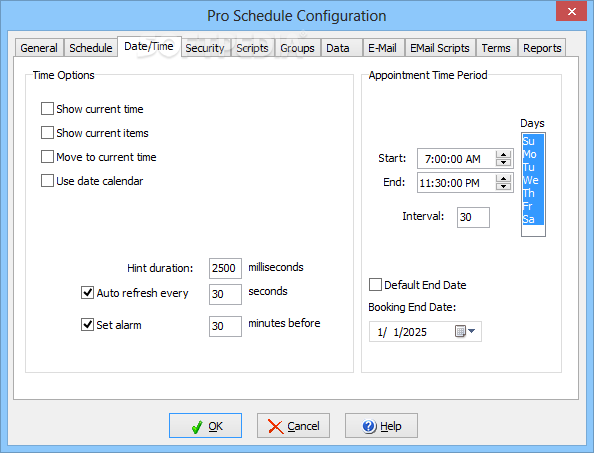Select Th in the Days list
594x453 pixels.
pyautogui.click(x=533, y=193)
